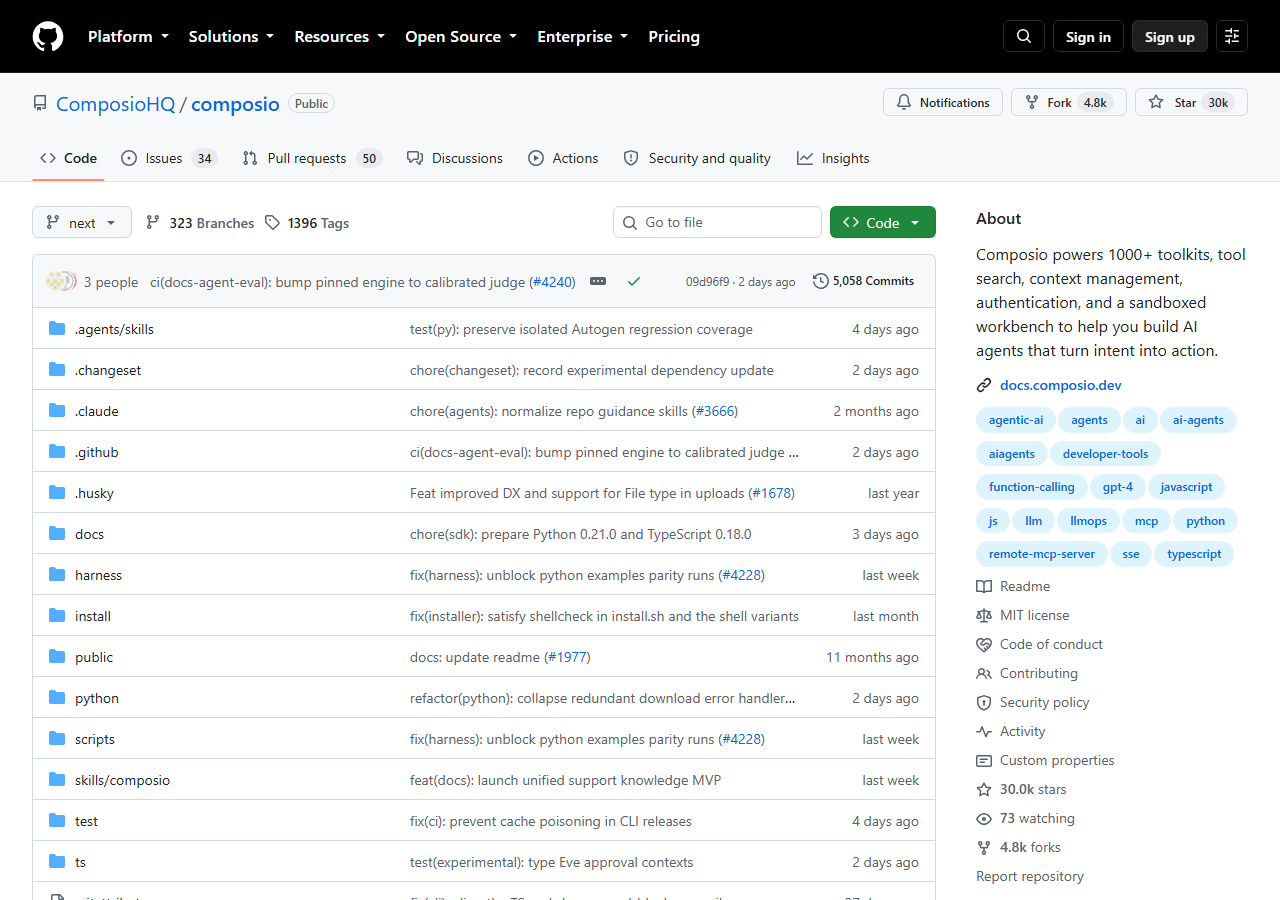Open the Report repository link
This screenshot has height=900, width=1280.
1030,876
